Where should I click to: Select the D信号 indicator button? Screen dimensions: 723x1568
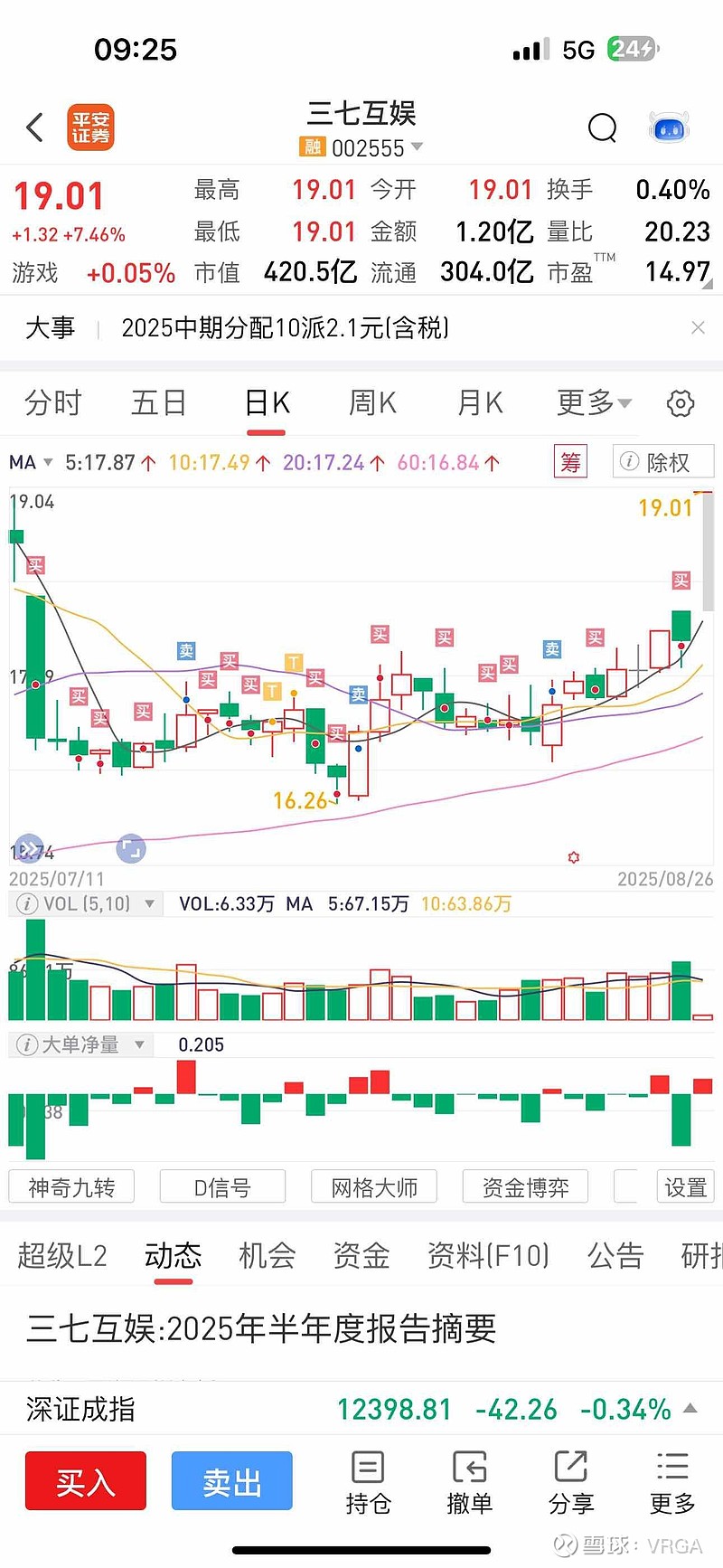pyautogui.click(x=222, y=1187)
